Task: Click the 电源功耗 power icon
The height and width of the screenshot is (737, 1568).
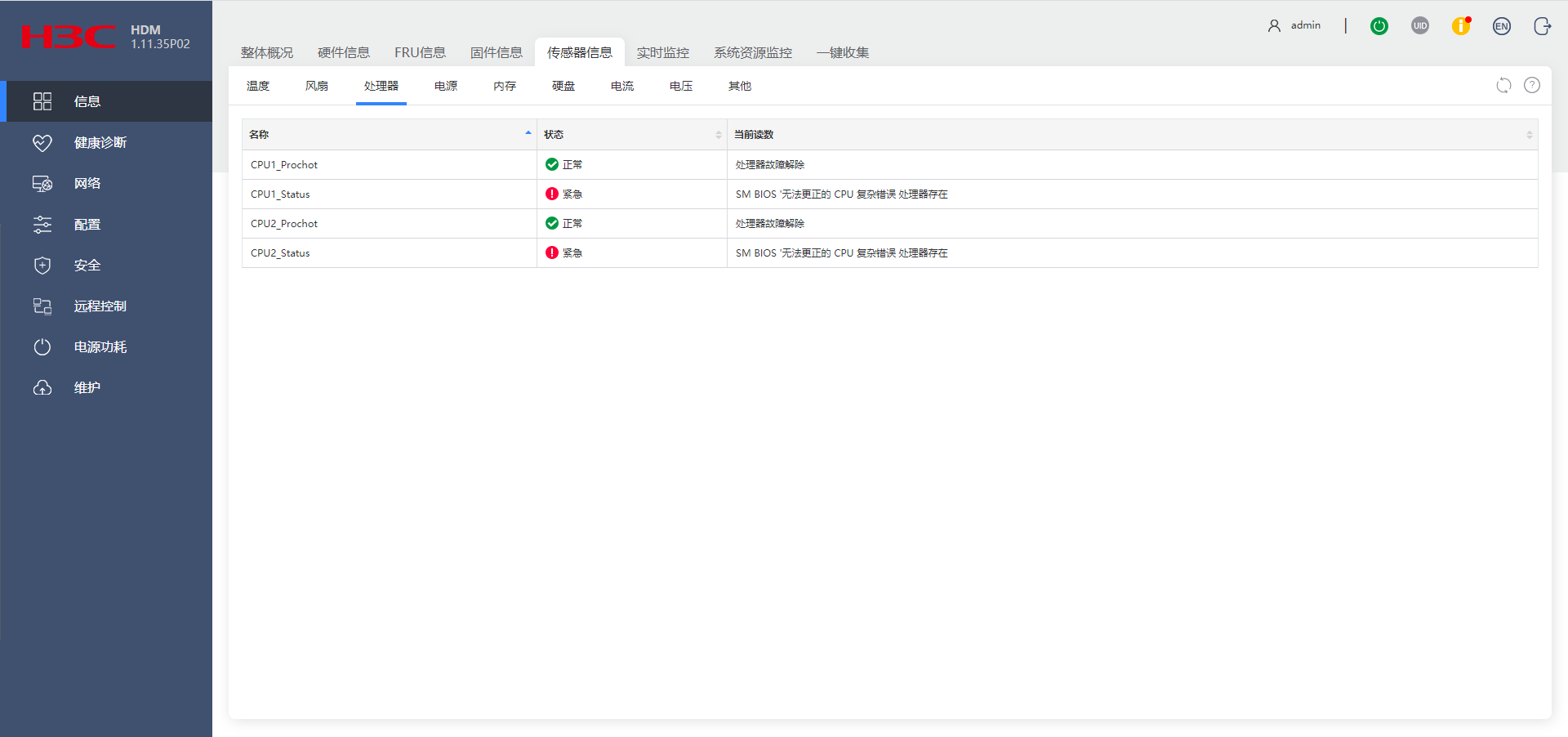Action: tap(42, 346)
